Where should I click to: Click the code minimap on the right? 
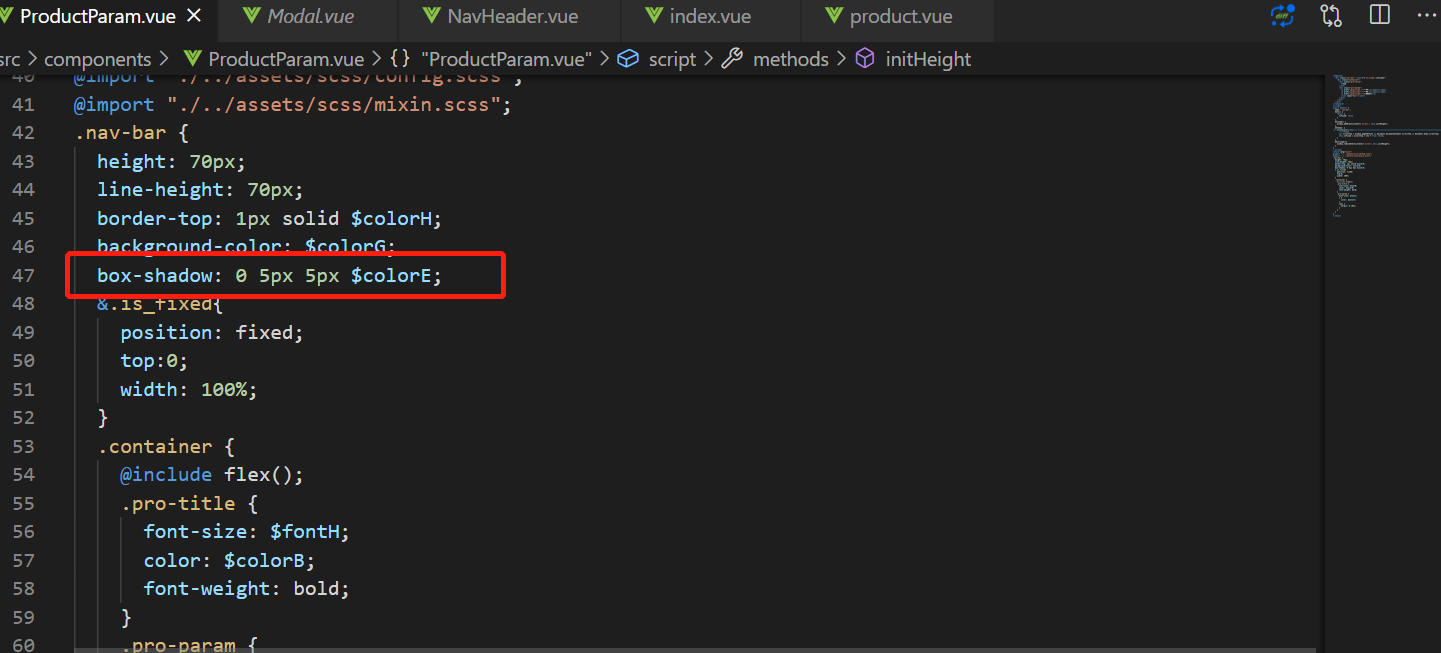point(1385,145)
